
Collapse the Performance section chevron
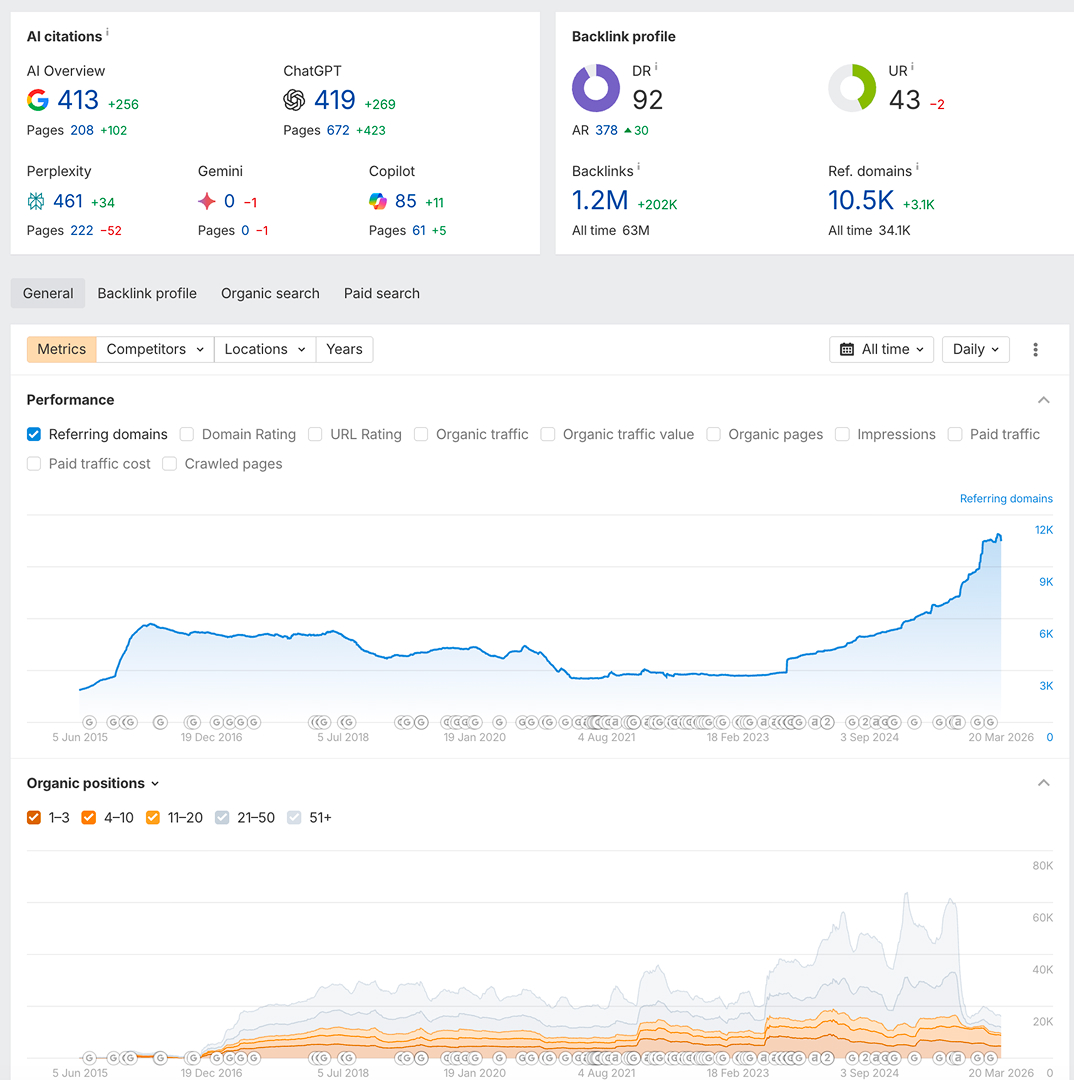1043,400
